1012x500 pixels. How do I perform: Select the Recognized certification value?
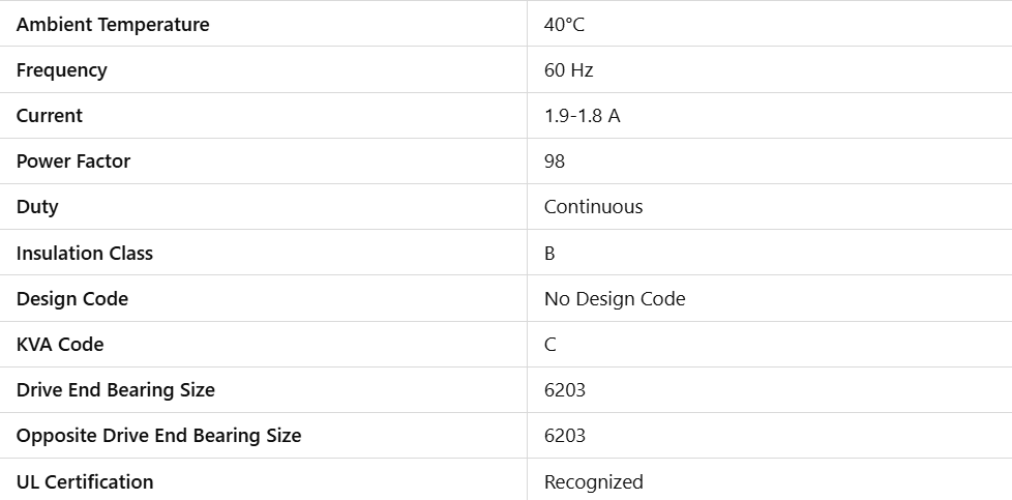click(594, 482)
